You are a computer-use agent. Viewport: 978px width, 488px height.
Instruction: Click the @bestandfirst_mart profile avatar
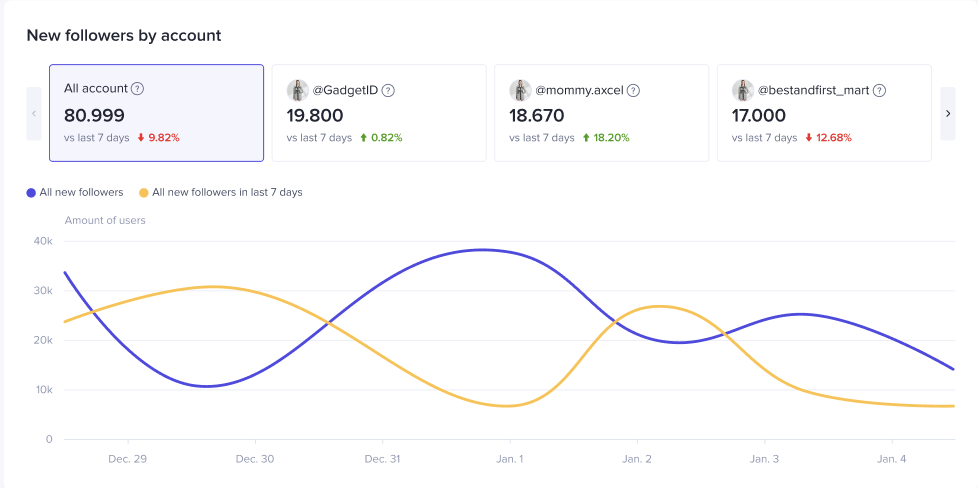point(742,90)
